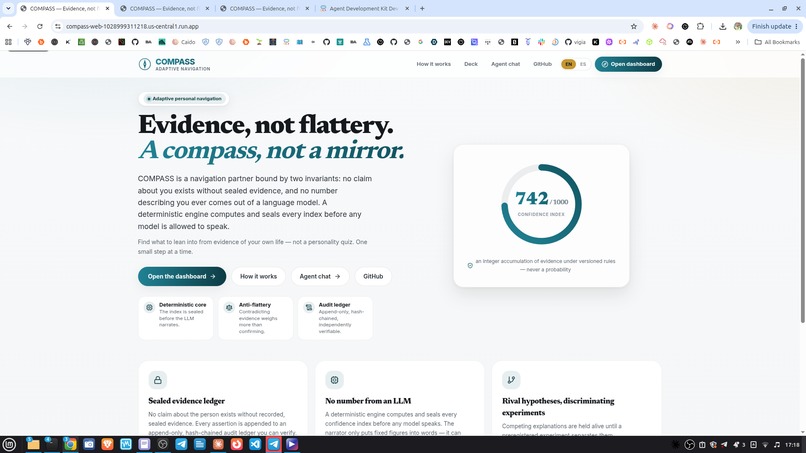Screen dimensions: 806x453
Task: Open Agent chat in the top navigation
Action: (505, 64)
